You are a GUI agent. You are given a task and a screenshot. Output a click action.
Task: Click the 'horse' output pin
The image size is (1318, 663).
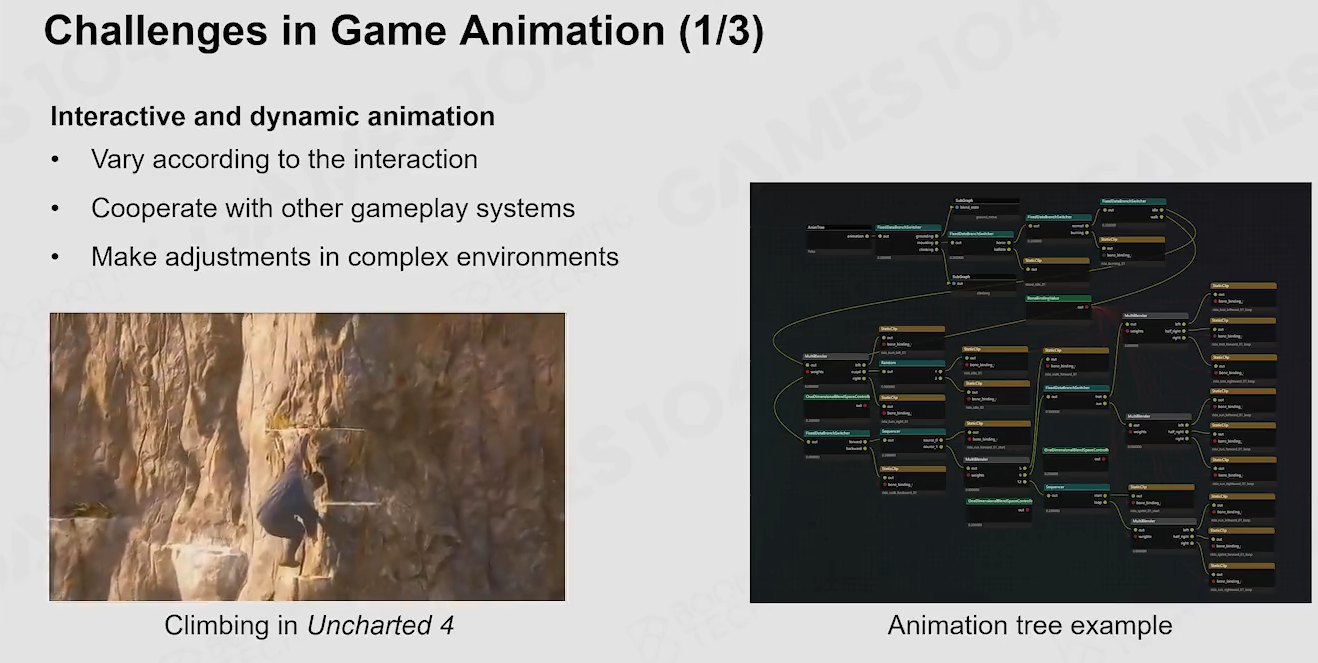coord(1009,243)
